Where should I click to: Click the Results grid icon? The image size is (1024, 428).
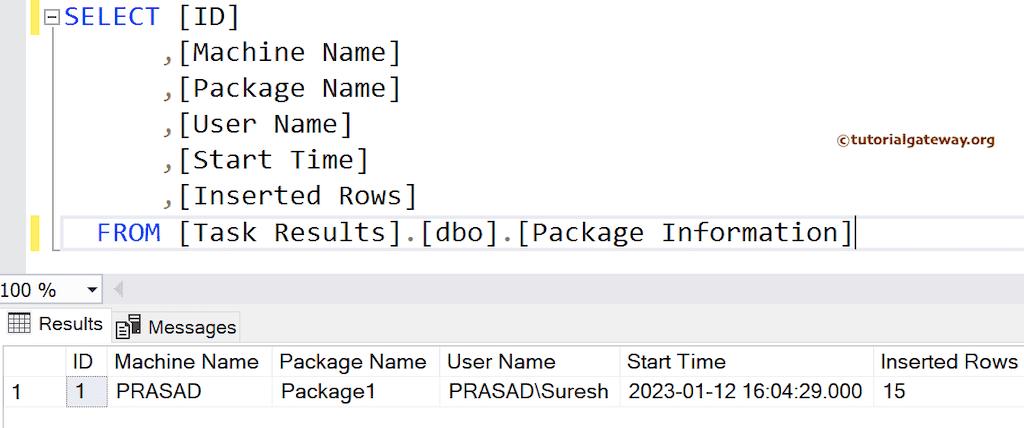(x=19, y=324)
